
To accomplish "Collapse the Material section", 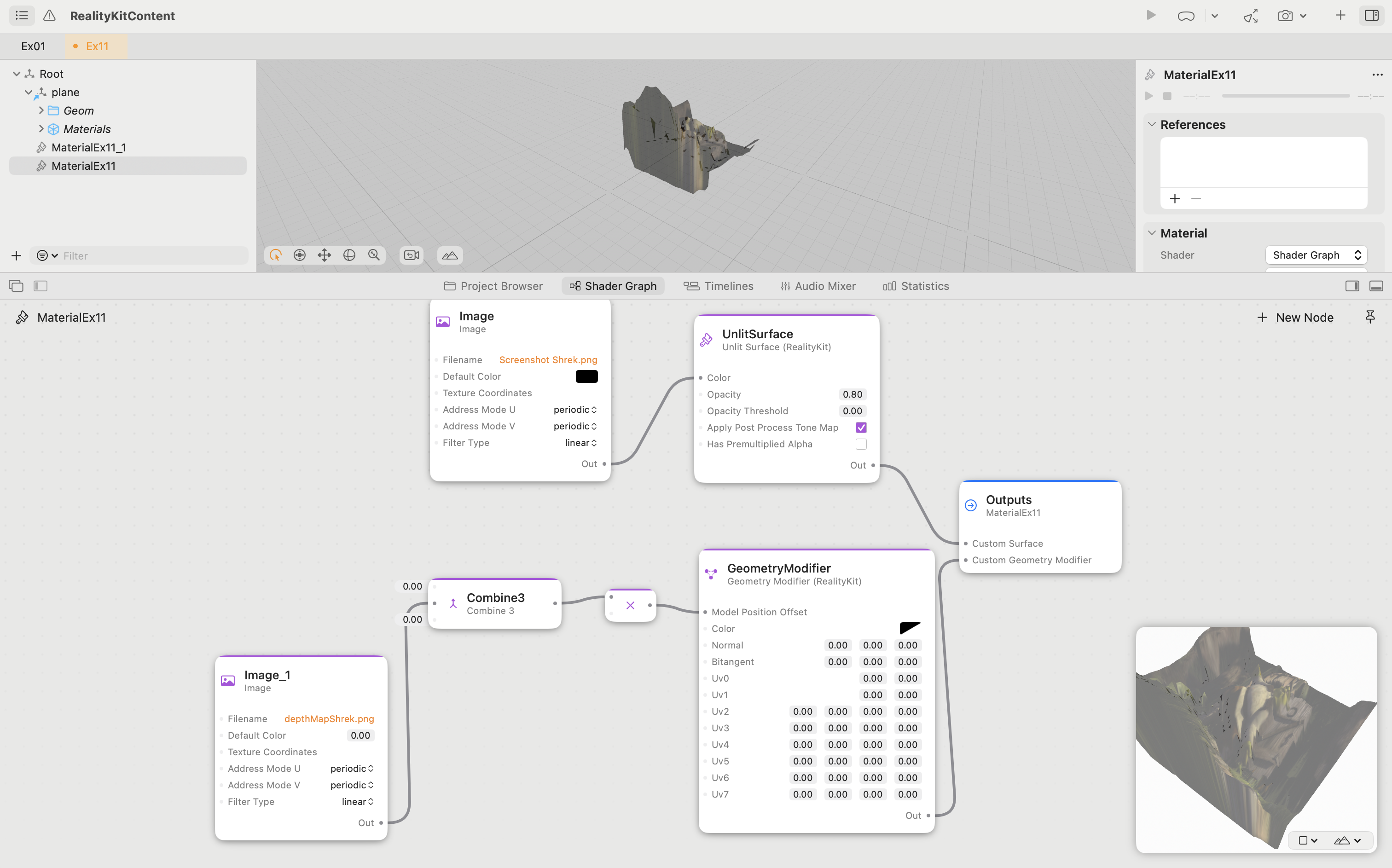I will pos(1152,232).
